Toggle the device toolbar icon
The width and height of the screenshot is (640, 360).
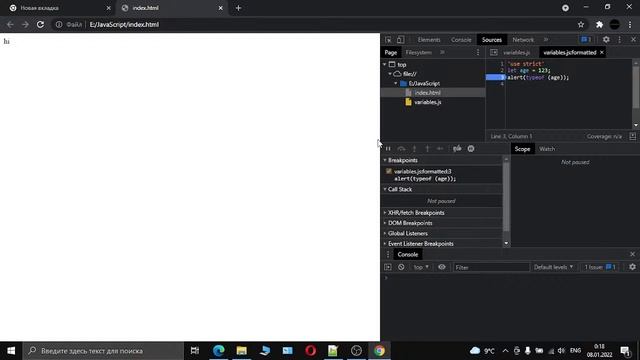click(400, 40)
